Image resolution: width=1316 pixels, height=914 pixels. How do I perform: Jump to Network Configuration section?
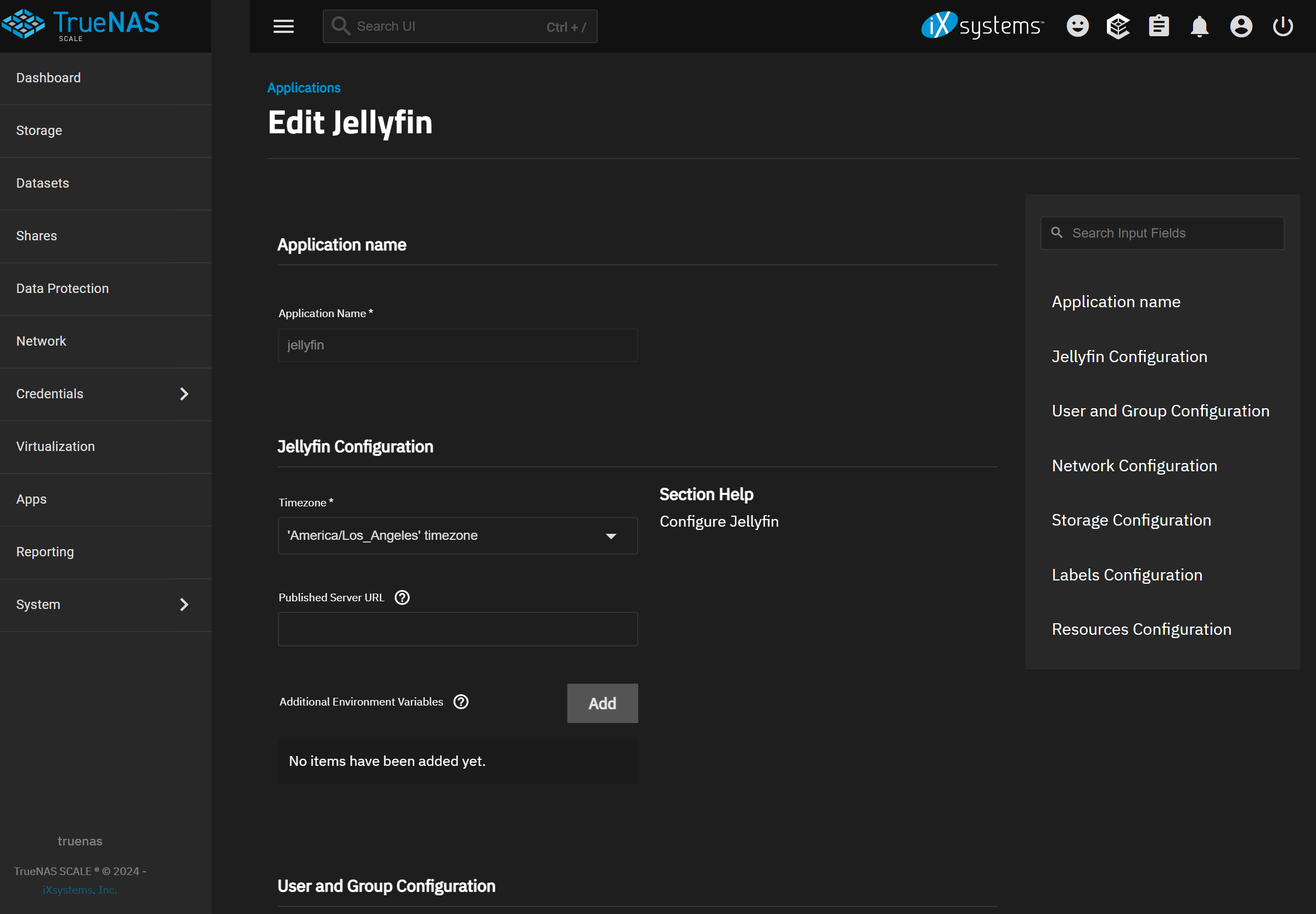pos(1134,466)
